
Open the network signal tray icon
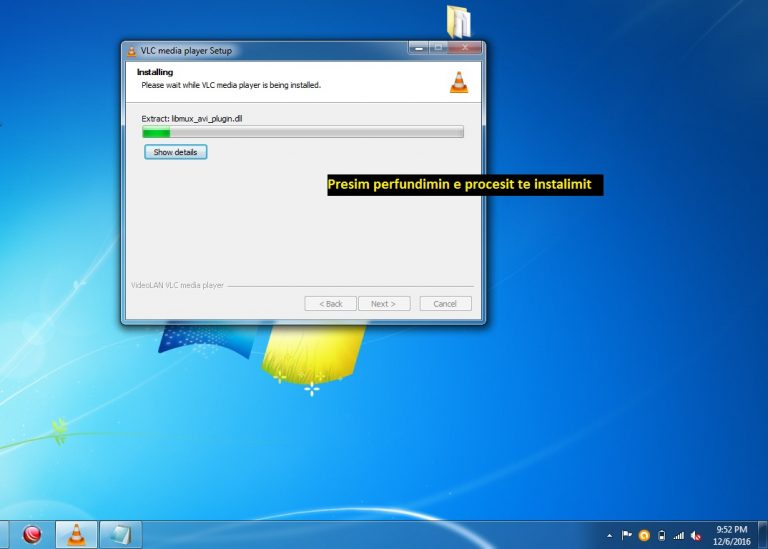click(678, 536)
